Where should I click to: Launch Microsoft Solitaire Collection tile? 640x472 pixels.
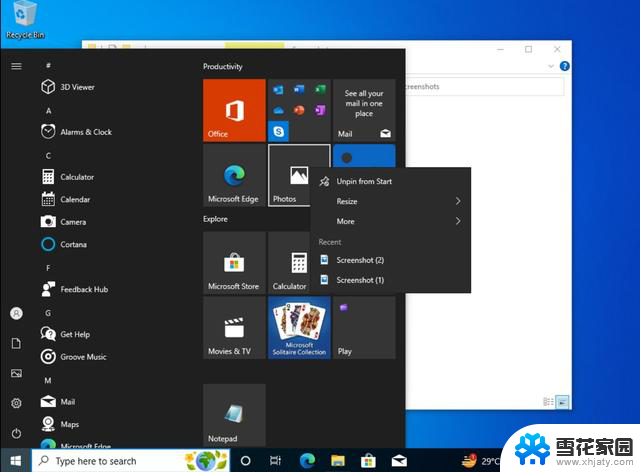click(299, 327)
